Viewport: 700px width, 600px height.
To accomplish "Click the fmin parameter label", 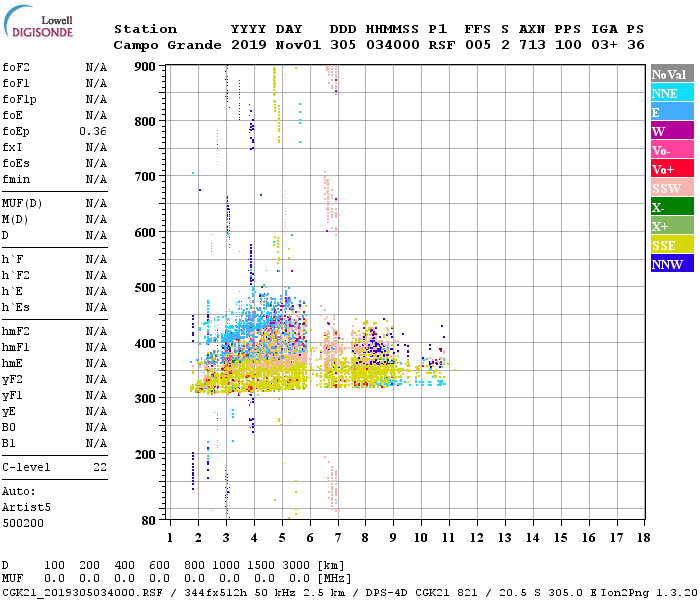I will (x=16, y=179).
